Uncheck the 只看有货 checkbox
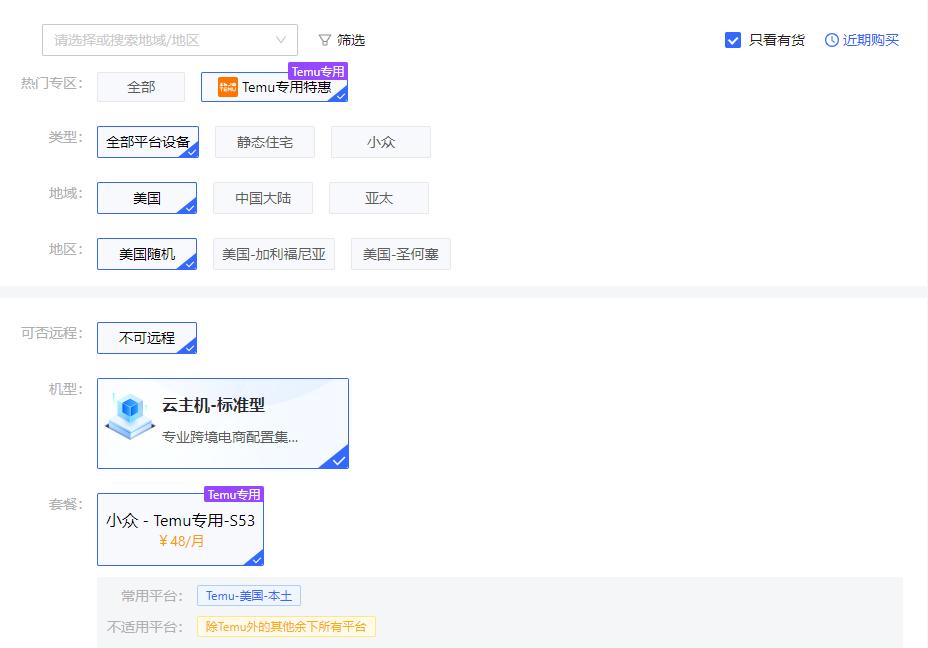The height and width of the screenshot is (648, 928). pos(733,40)
